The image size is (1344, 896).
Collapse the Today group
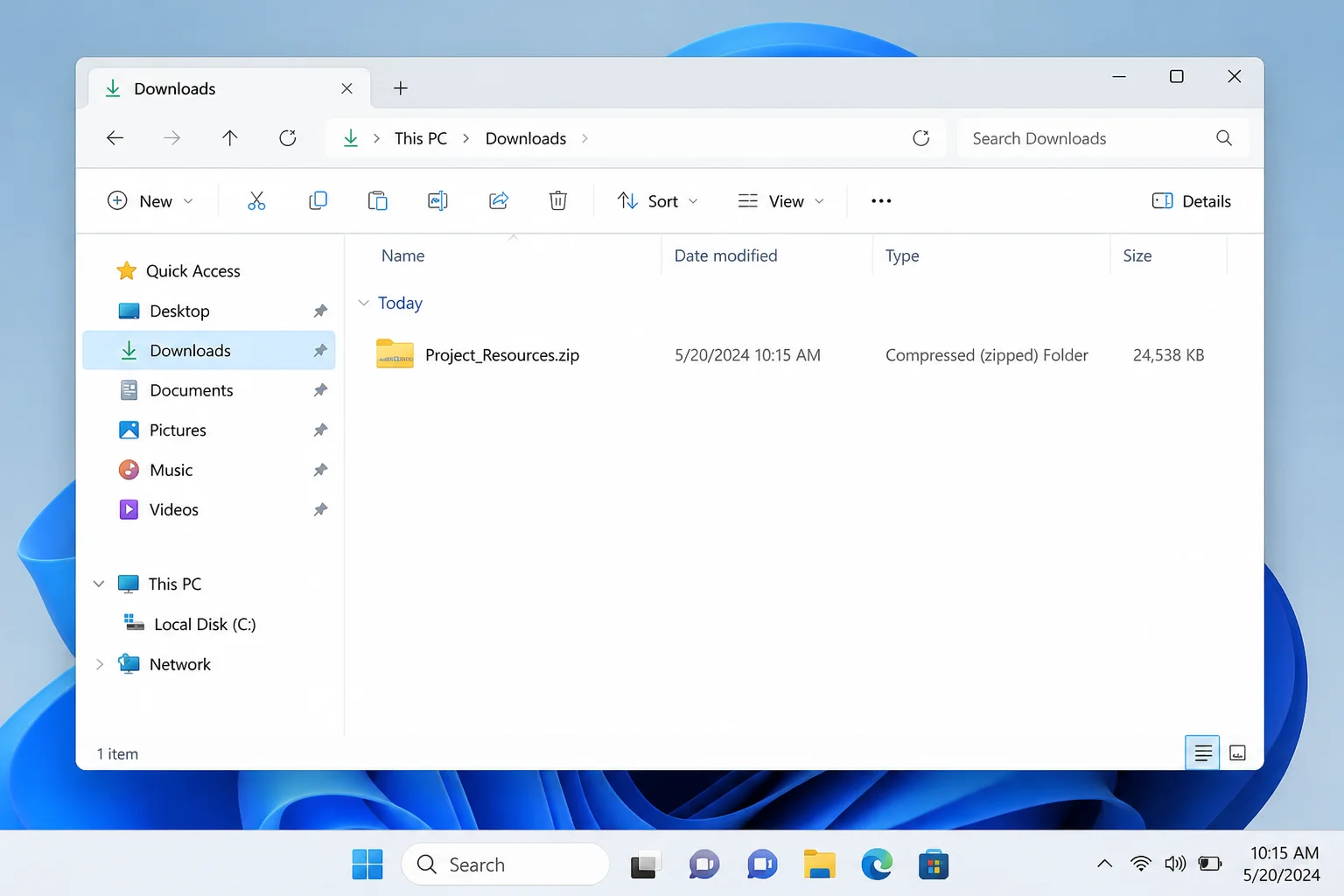[364, 303]
